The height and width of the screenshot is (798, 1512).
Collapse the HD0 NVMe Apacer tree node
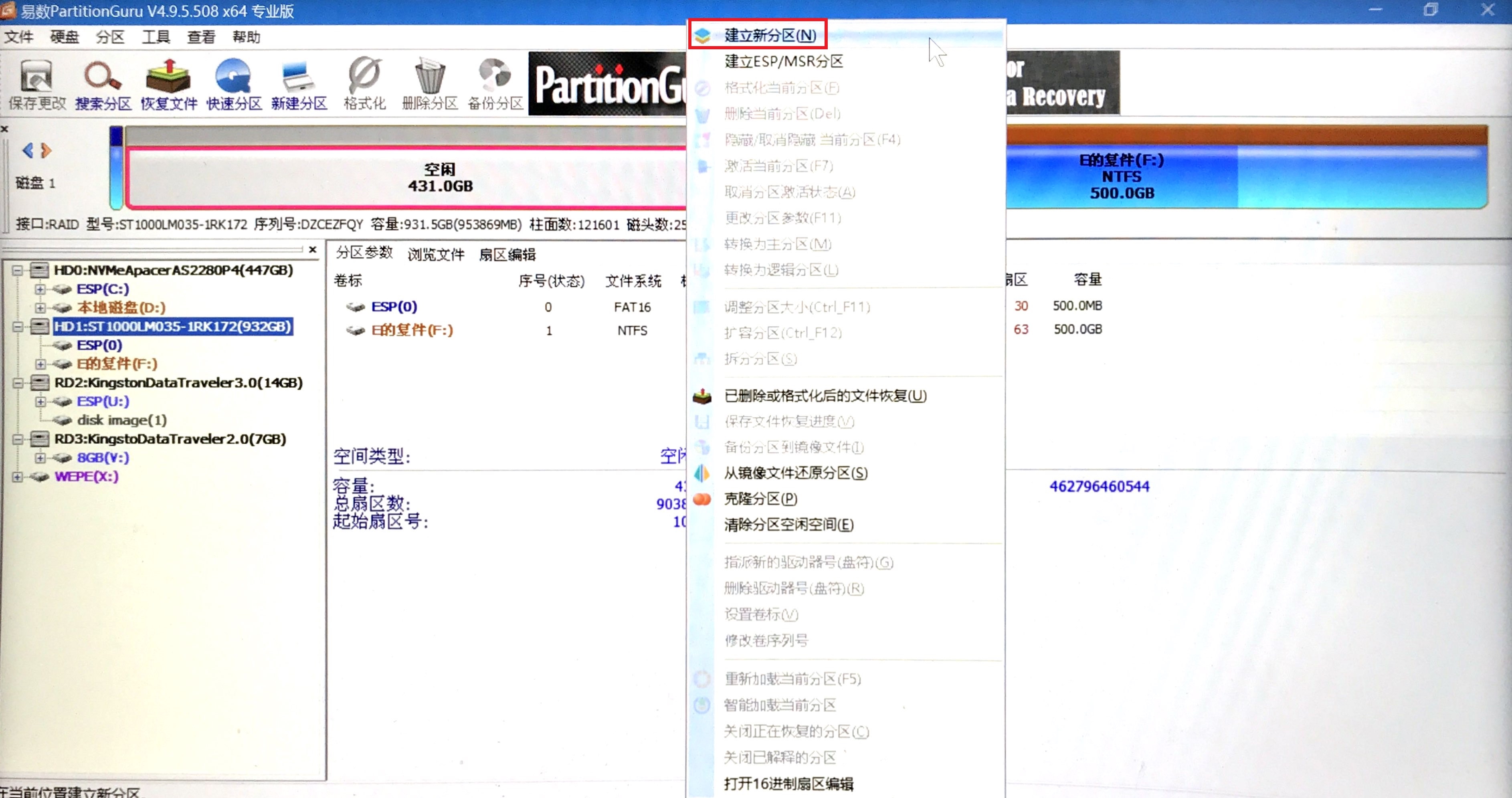click(x=18, y=271)
